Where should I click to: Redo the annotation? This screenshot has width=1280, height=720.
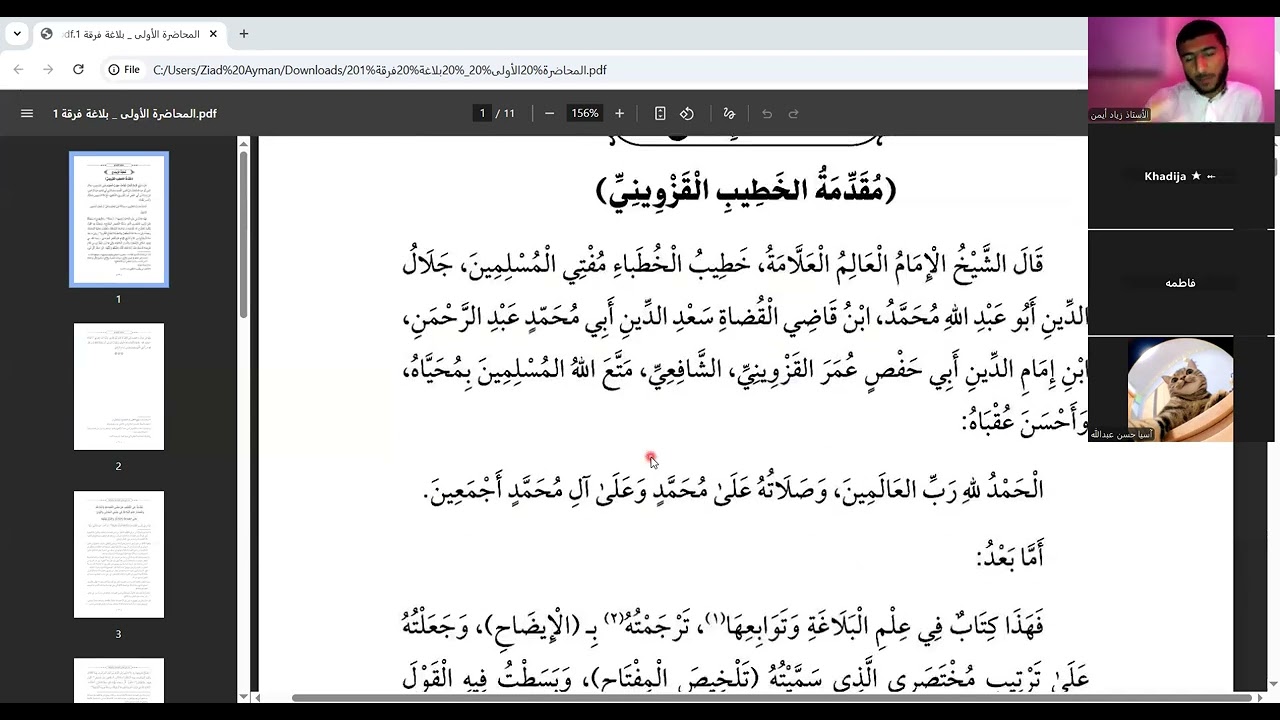pyautogui.click(x=794, y=114)
